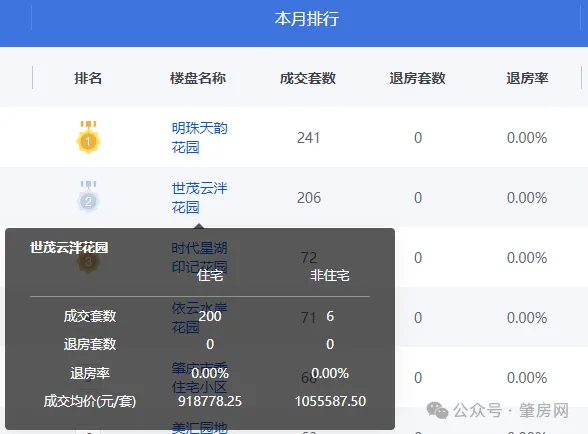588x434 pixels.
Task: Click the 1055587.50 average price value
Action: point(330,401)
